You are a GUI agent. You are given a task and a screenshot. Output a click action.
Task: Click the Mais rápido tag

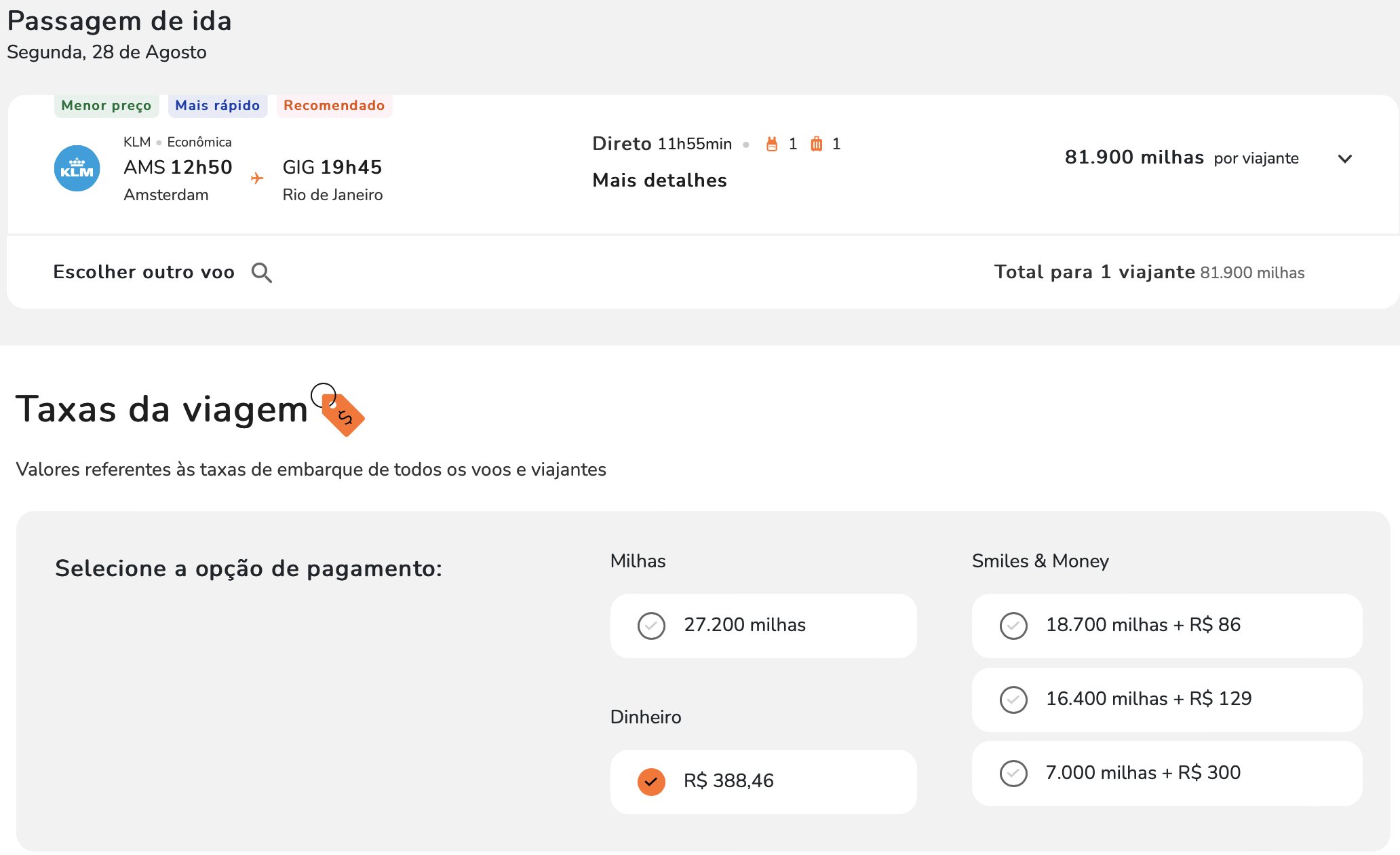point(218,106)
